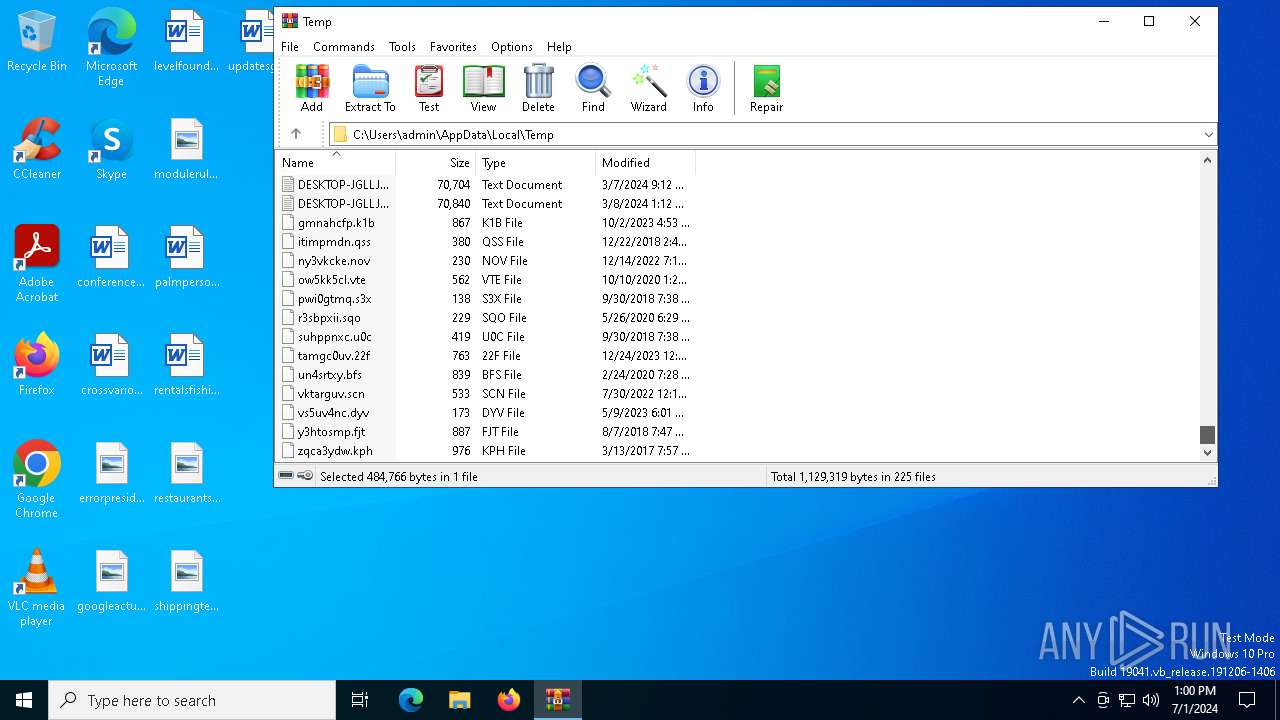This screenshot has width=1280, height=720.
Task: Open the notification center in the taskbar
Action: [x=1247, y=700]
